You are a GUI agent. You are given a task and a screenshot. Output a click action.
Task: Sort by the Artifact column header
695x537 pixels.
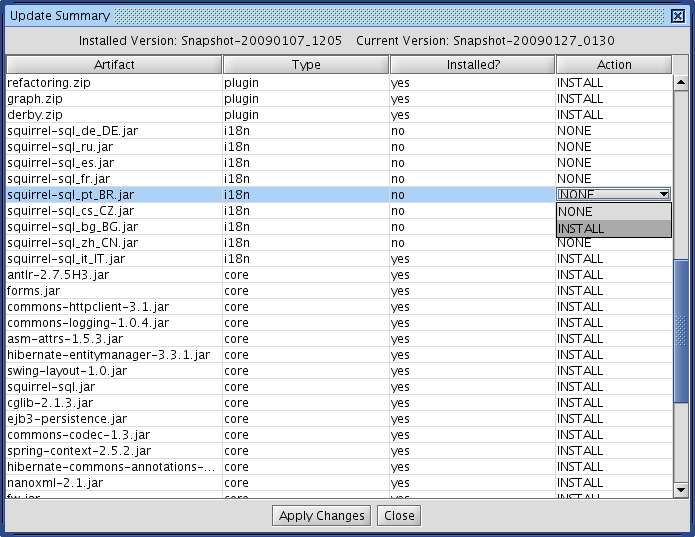point(114,65)
